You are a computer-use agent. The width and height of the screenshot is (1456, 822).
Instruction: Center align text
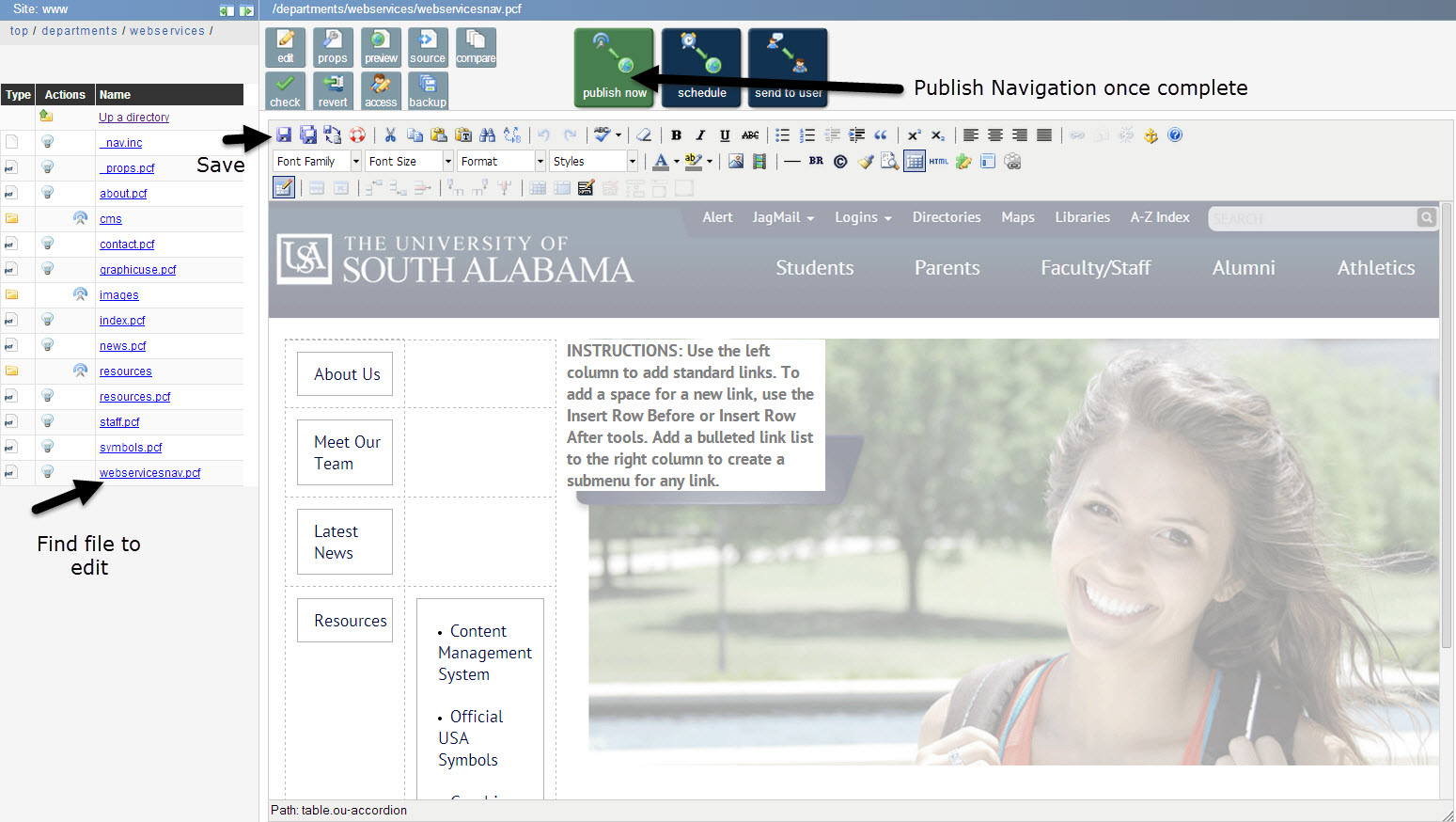click(x=995, y=135)
